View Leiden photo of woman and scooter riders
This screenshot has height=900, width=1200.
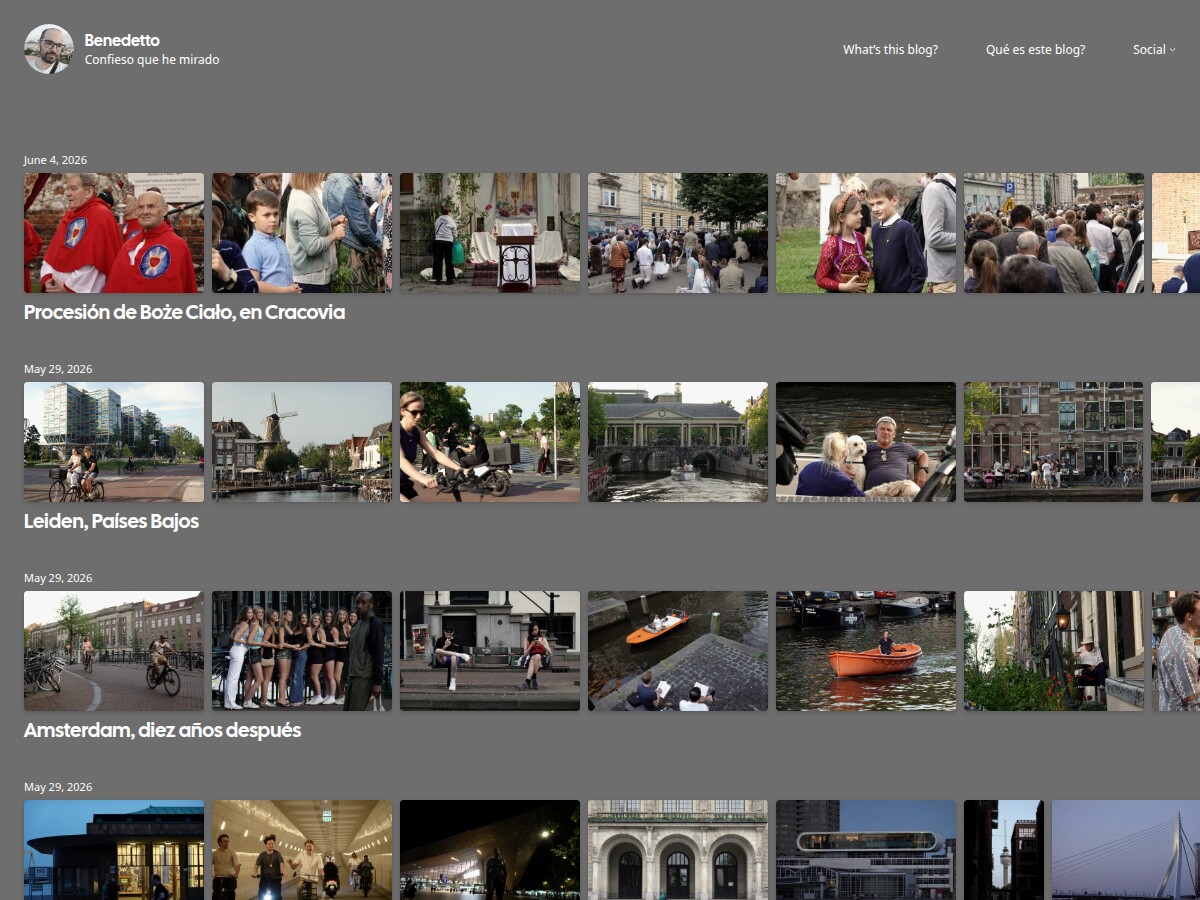click(x=490, y=442)
